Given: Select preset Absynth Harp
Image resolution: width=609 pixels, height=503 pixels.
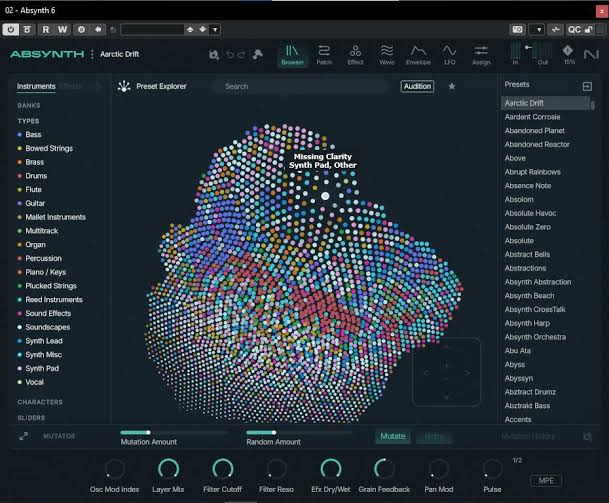Looking at the screenshot, I should pyautogui.click(x=527, y=323).
